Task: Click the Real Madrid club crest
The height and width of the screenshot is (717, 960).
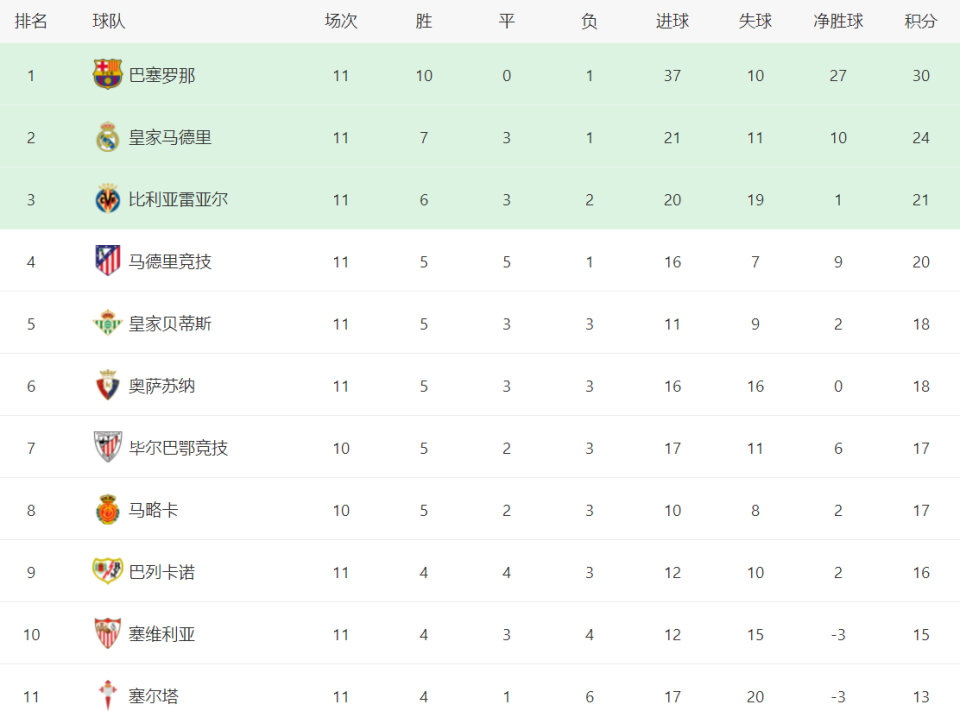Action: pos(107,137)
